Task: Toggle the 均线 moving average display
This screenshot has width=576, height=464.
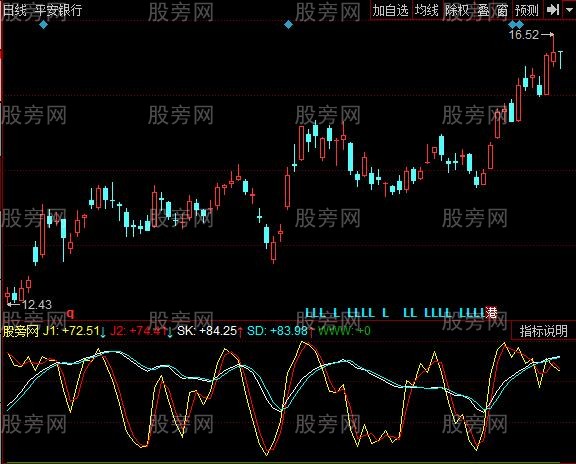Action: 427,10
